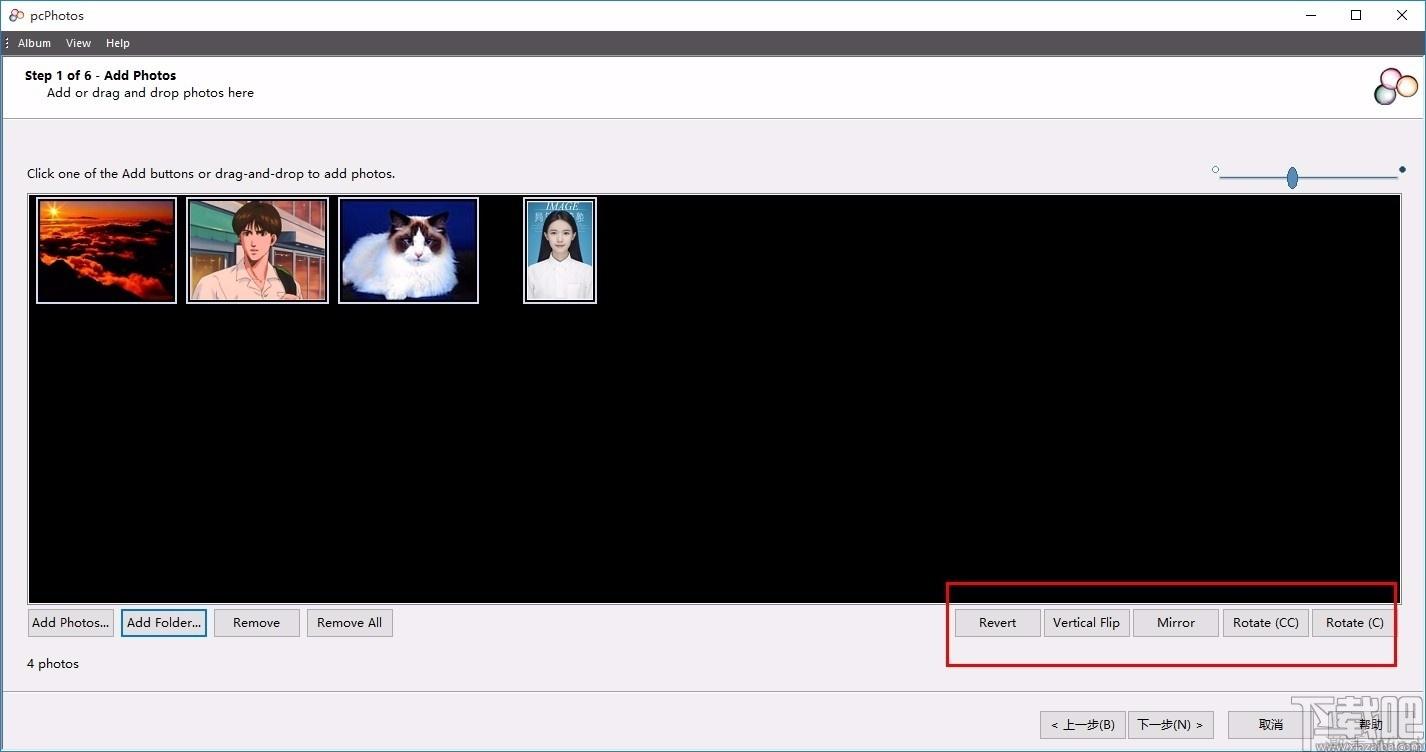1426x752 pixels.
Task: Click the Mirror button
Action: 1176,623
